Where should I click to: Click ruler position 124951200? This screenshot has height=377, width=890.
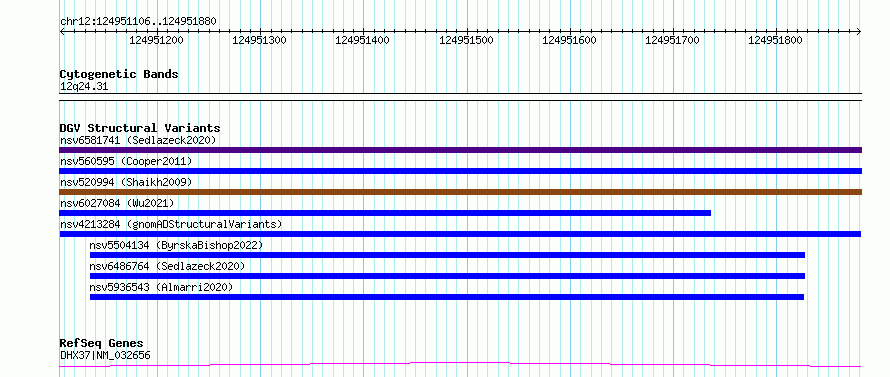coord(157,40)
